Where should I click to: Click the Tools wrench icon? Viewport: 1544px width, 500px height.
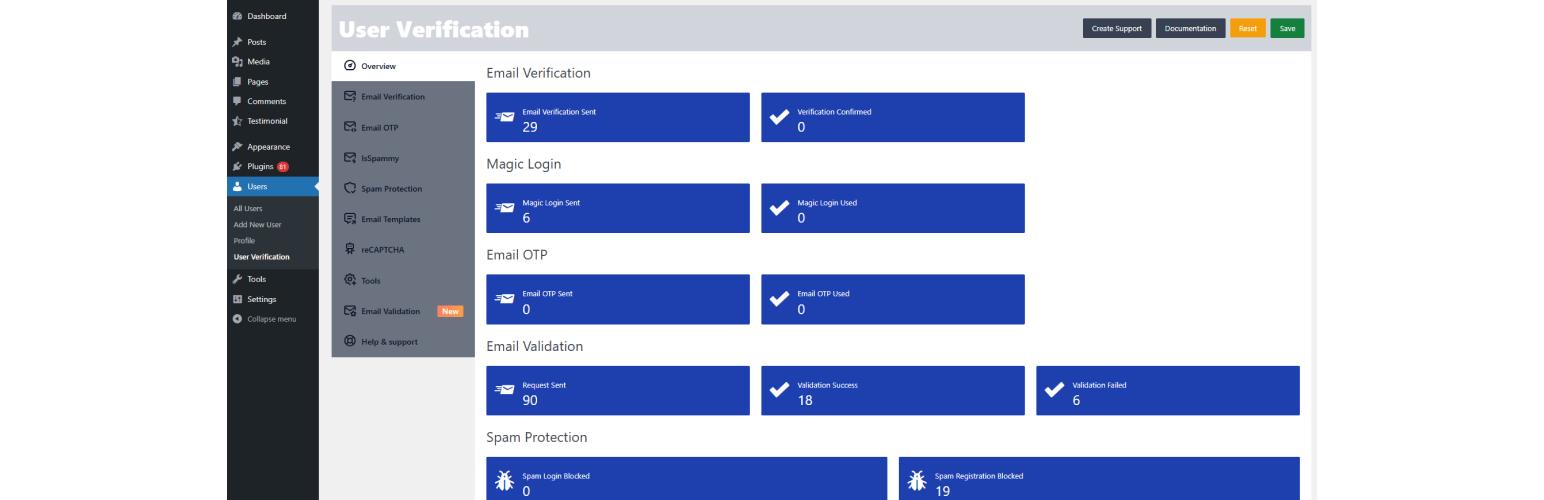point(237,279)
